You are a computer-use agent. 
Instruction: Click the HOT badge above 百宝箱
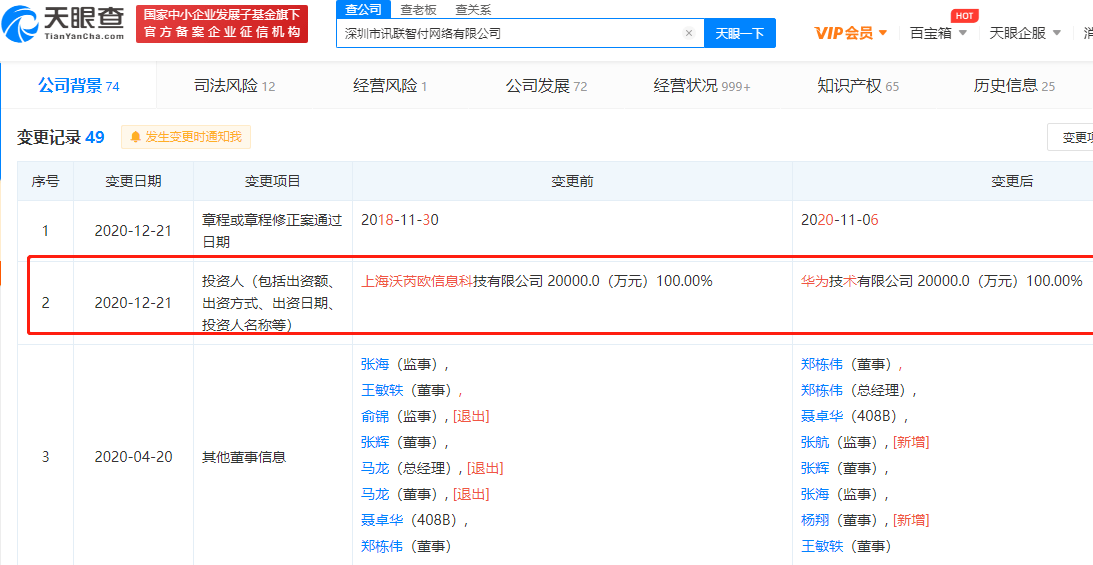964,15
